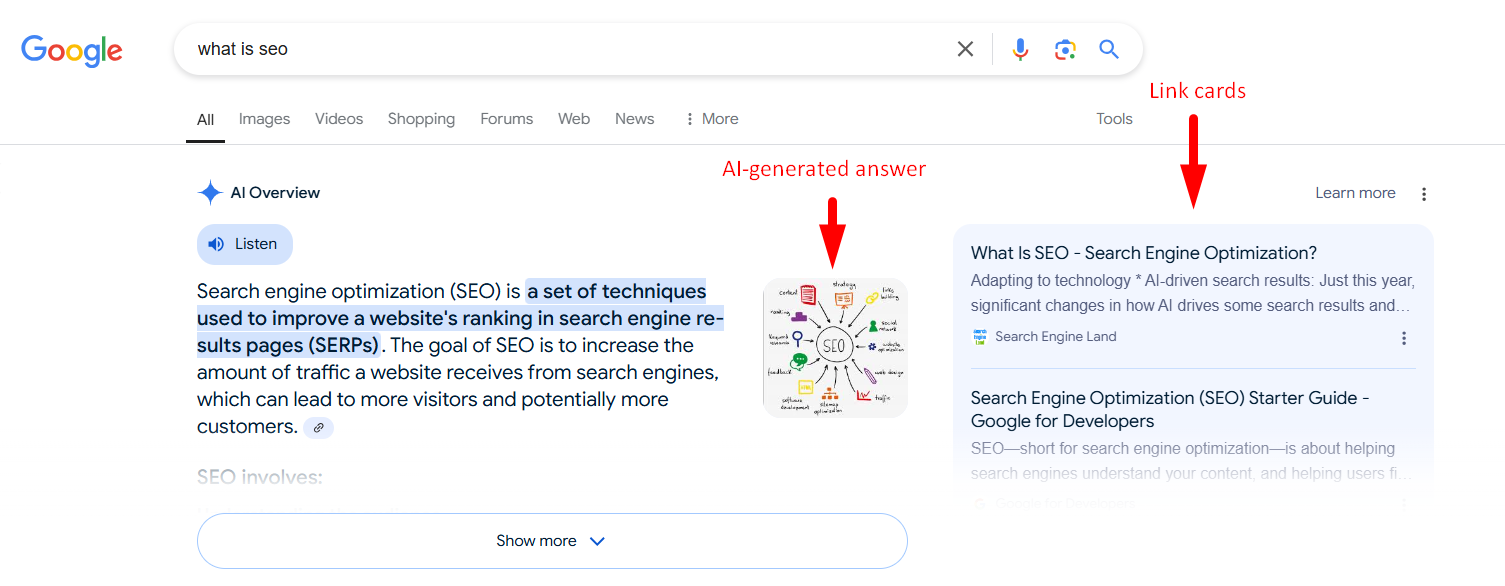Screen dimensions: 1505x586
Task: Click the magnifying glass search icon
Action: (1109, 49)
